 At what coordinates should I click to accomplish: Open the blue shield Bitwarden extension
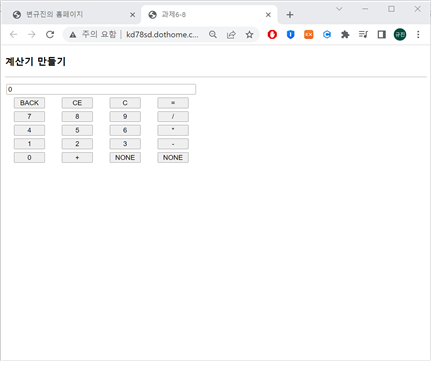click(x=291, y=34)
